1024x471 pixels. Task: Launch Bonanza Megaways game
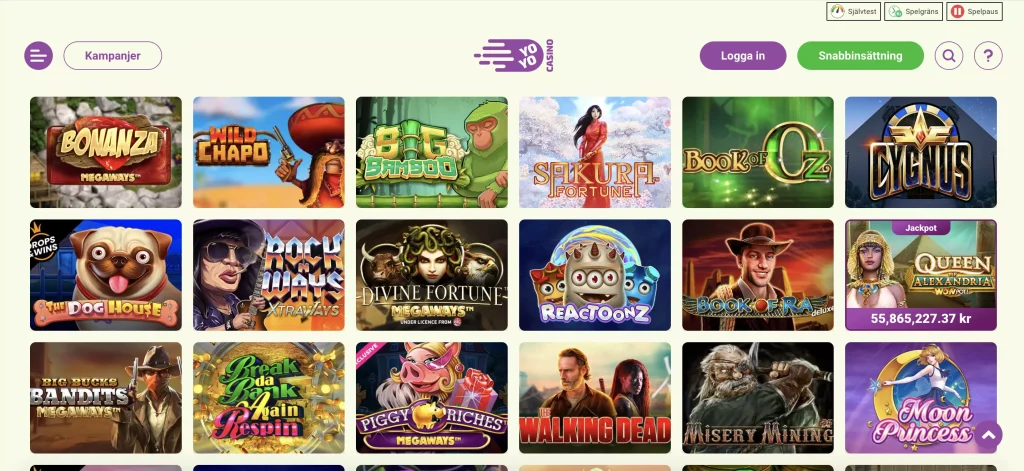click(x=106, y=152)
